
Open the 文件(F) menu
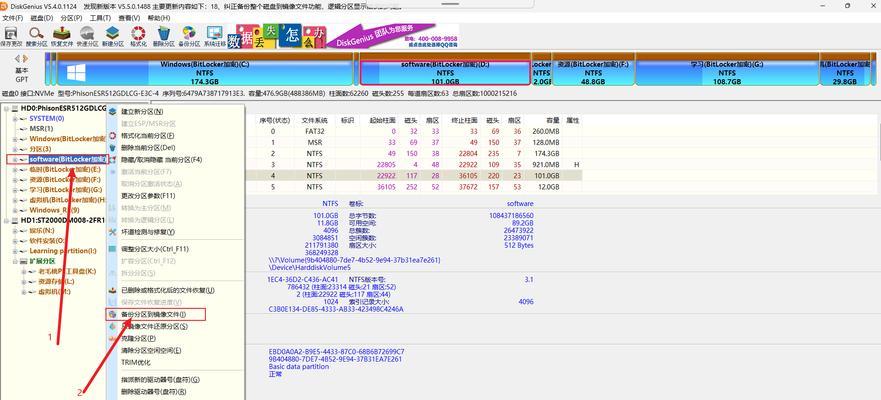pos(13,18)
